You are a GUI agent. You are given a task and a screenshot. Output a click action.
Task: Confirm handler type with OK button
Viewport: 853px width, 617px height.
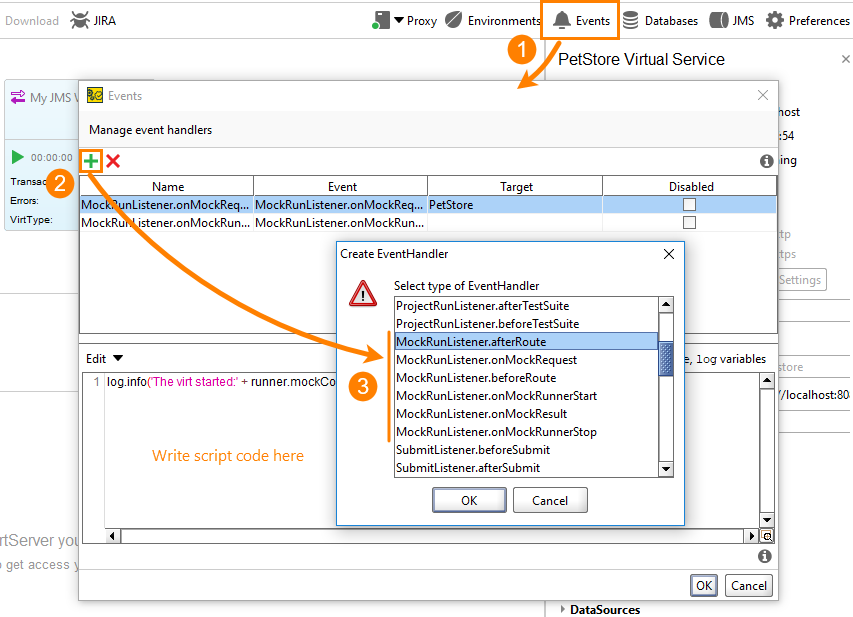click(x=469, y=500)
